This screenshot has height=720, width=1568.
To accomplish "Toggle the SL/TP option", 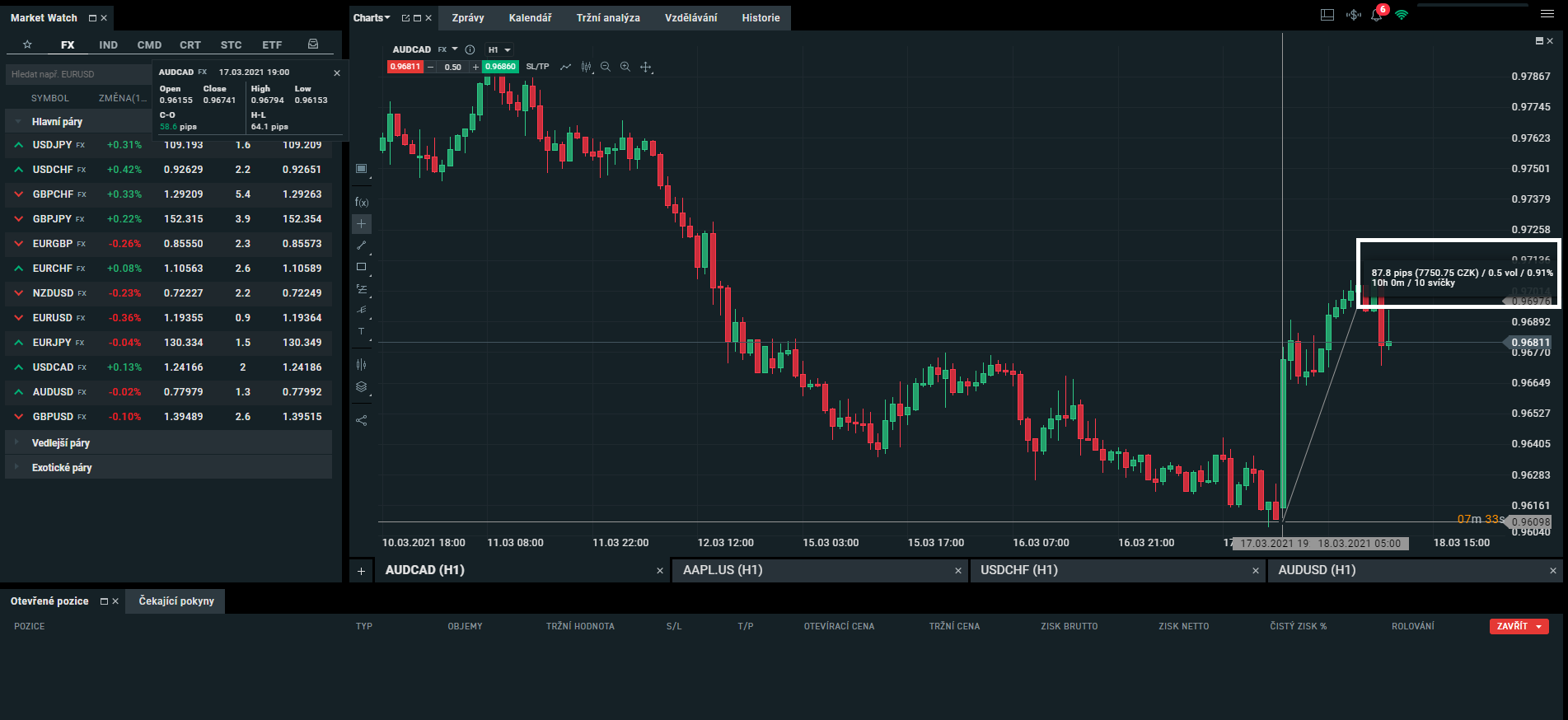I will [x=537, y=67].
